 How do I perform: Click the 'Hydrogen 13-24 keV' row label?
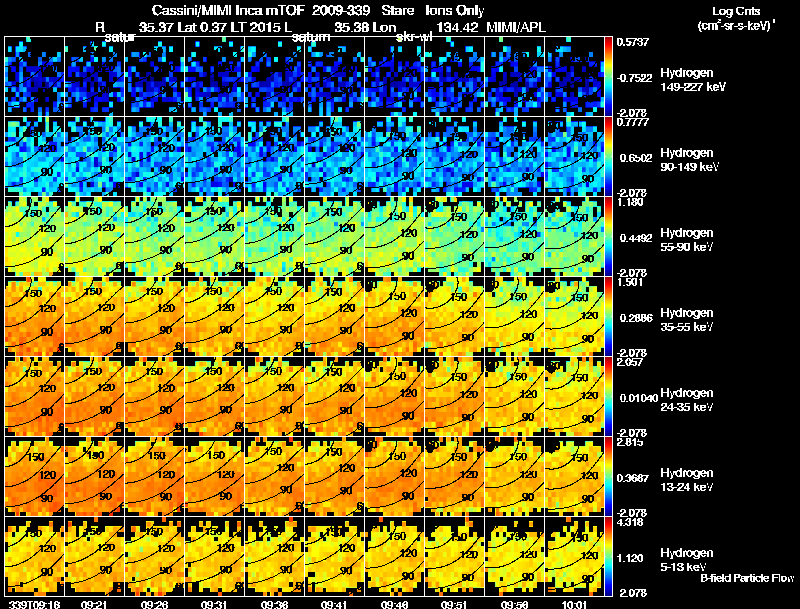pos(686,480)
